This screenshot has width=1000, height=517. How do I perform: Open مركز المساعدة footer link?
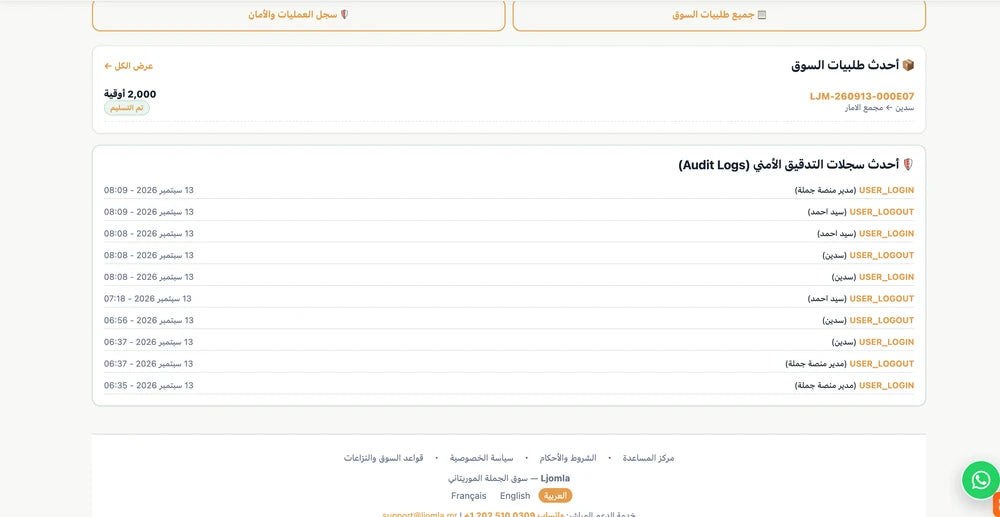click(648, 458)
